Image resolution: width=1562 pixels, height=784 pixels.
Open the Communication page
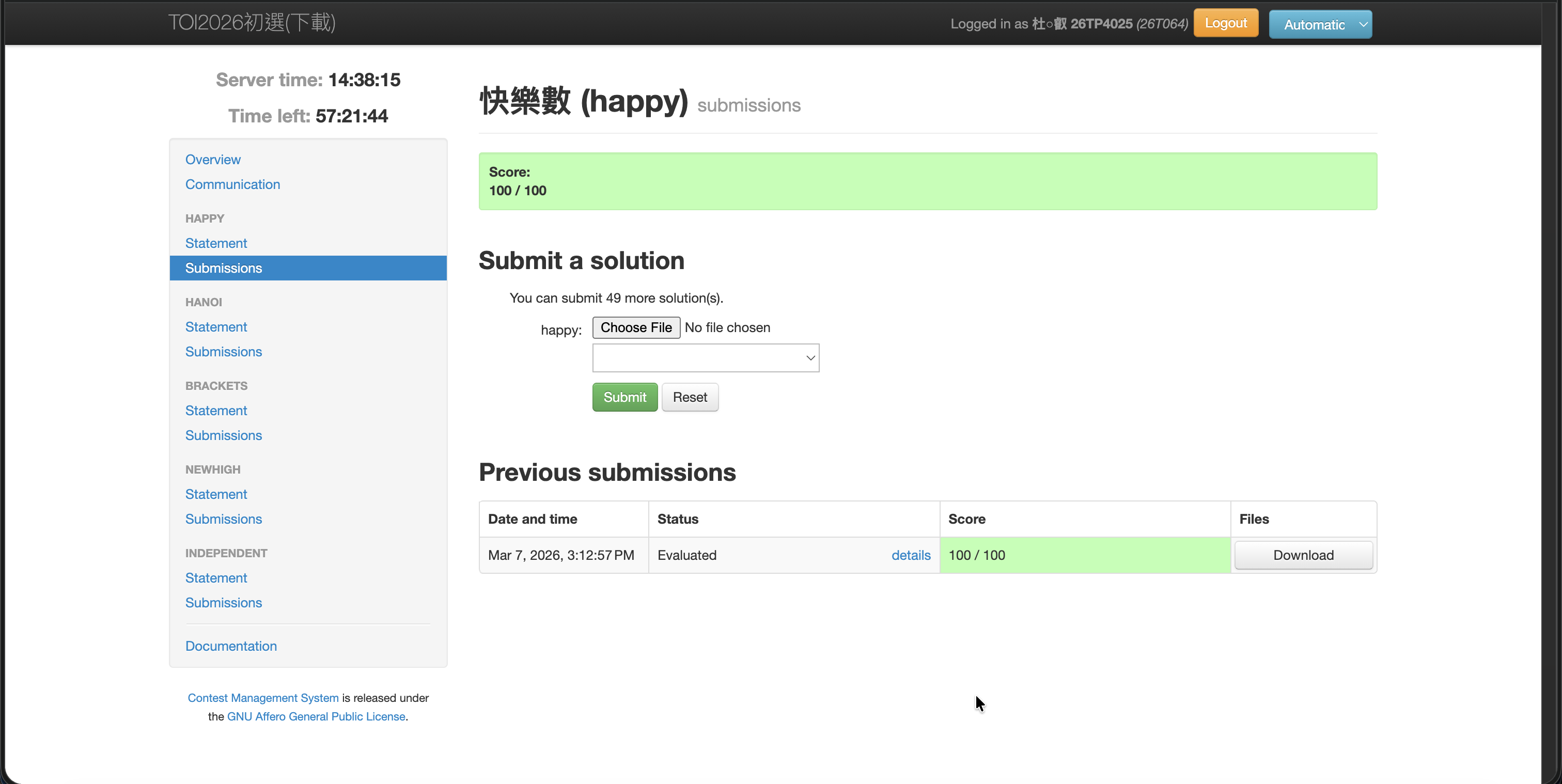tap(233, 184)
